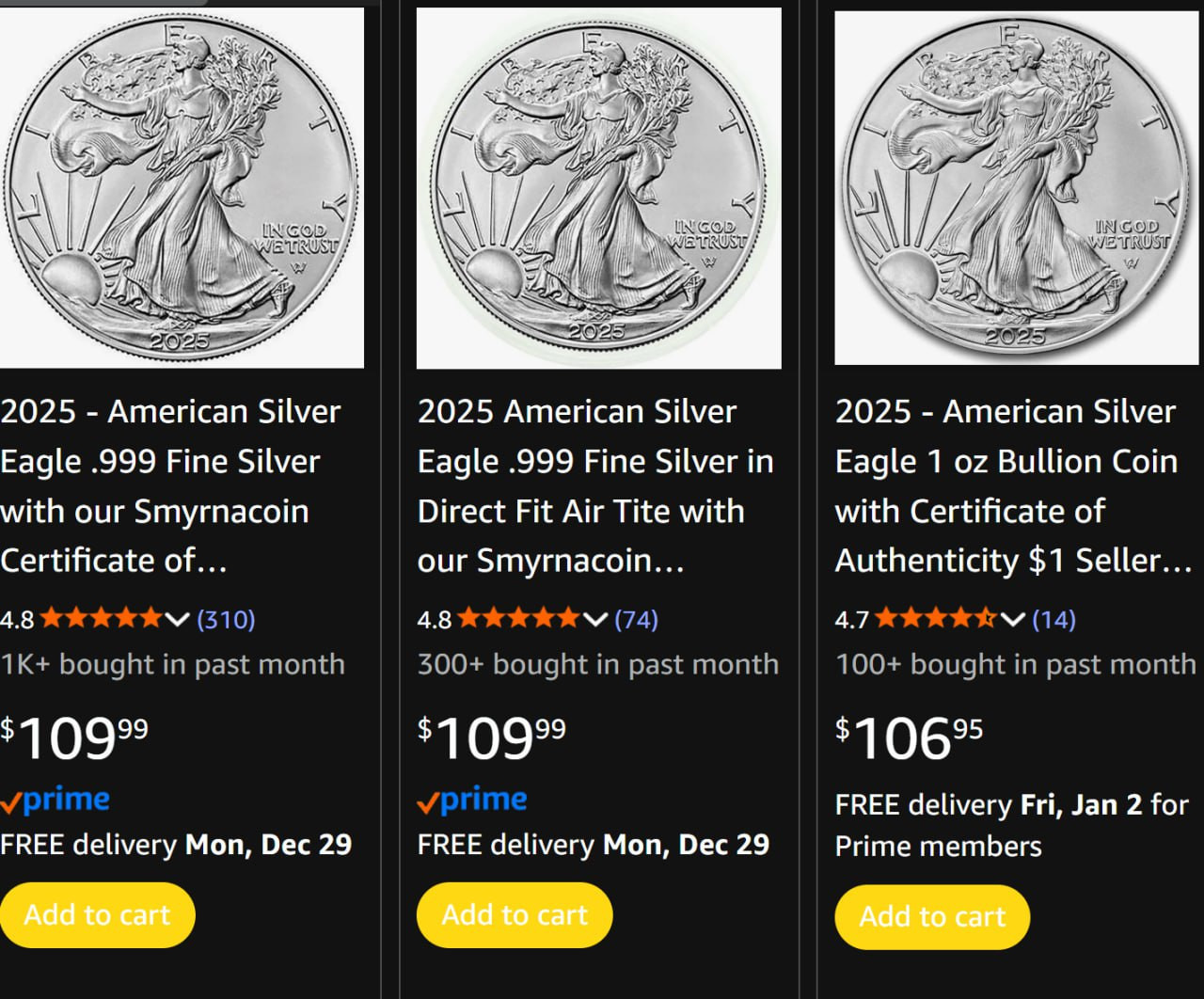1204x999 pixels.
Task: Click the $106.95 price
Action: tap(909, 737)
